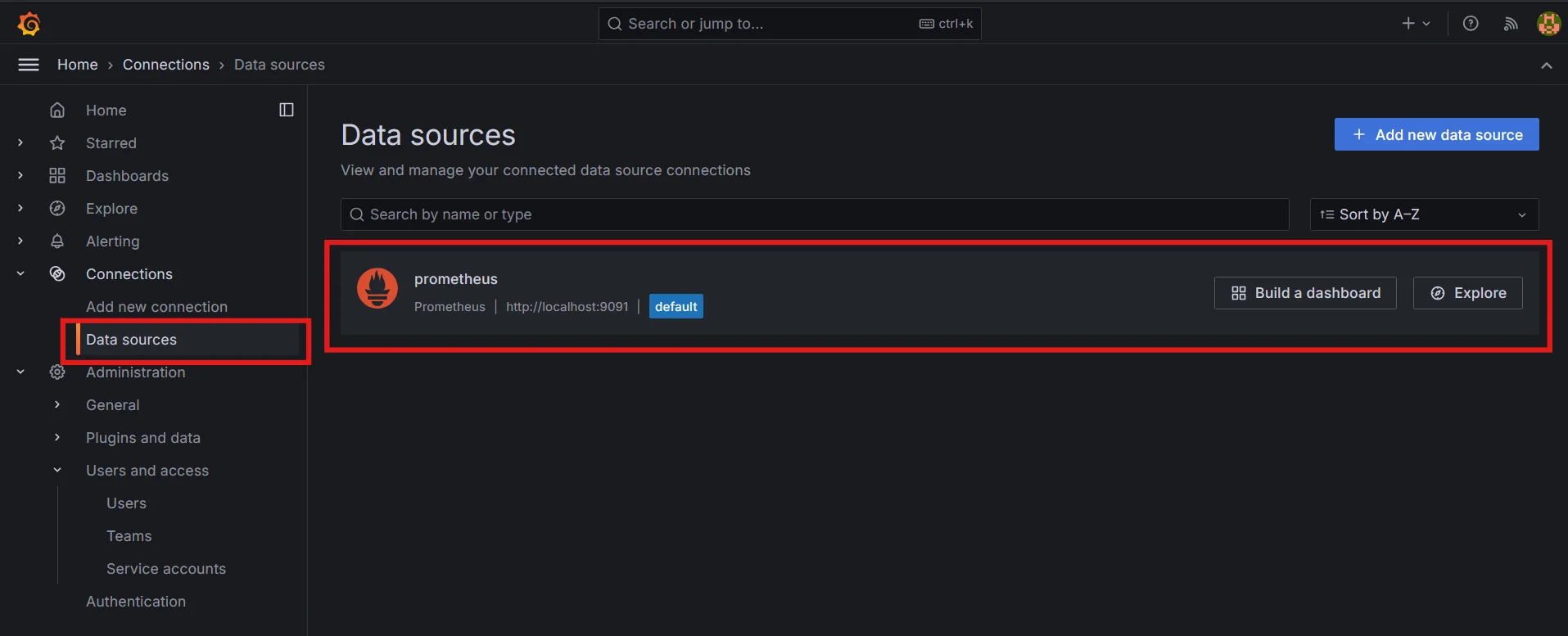Click the Grafana logo icon
The height and width of the screenshot is (636, 1568).
tap(29, 24)
